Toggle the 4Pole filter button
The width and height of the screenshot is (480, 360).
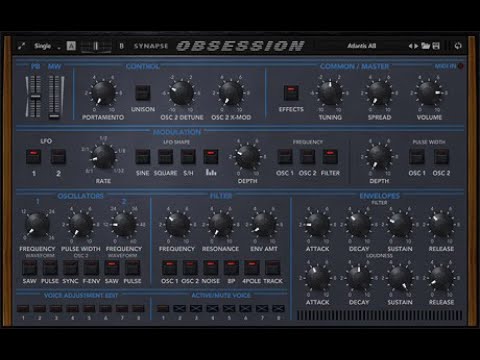252,268
